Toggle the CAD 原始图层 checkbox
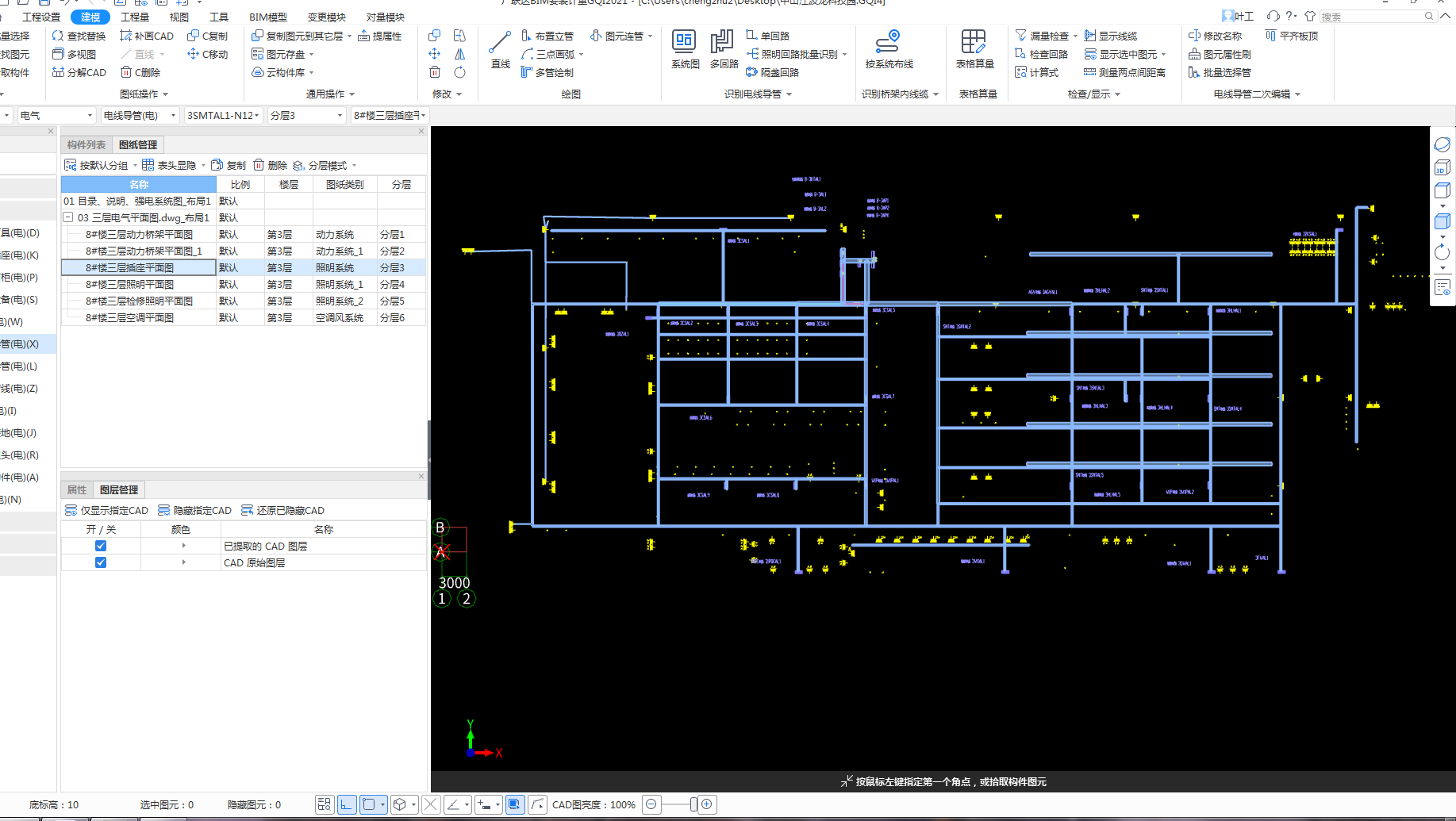The height and width of the screenshot is (821, 1456). pos(101,562)
